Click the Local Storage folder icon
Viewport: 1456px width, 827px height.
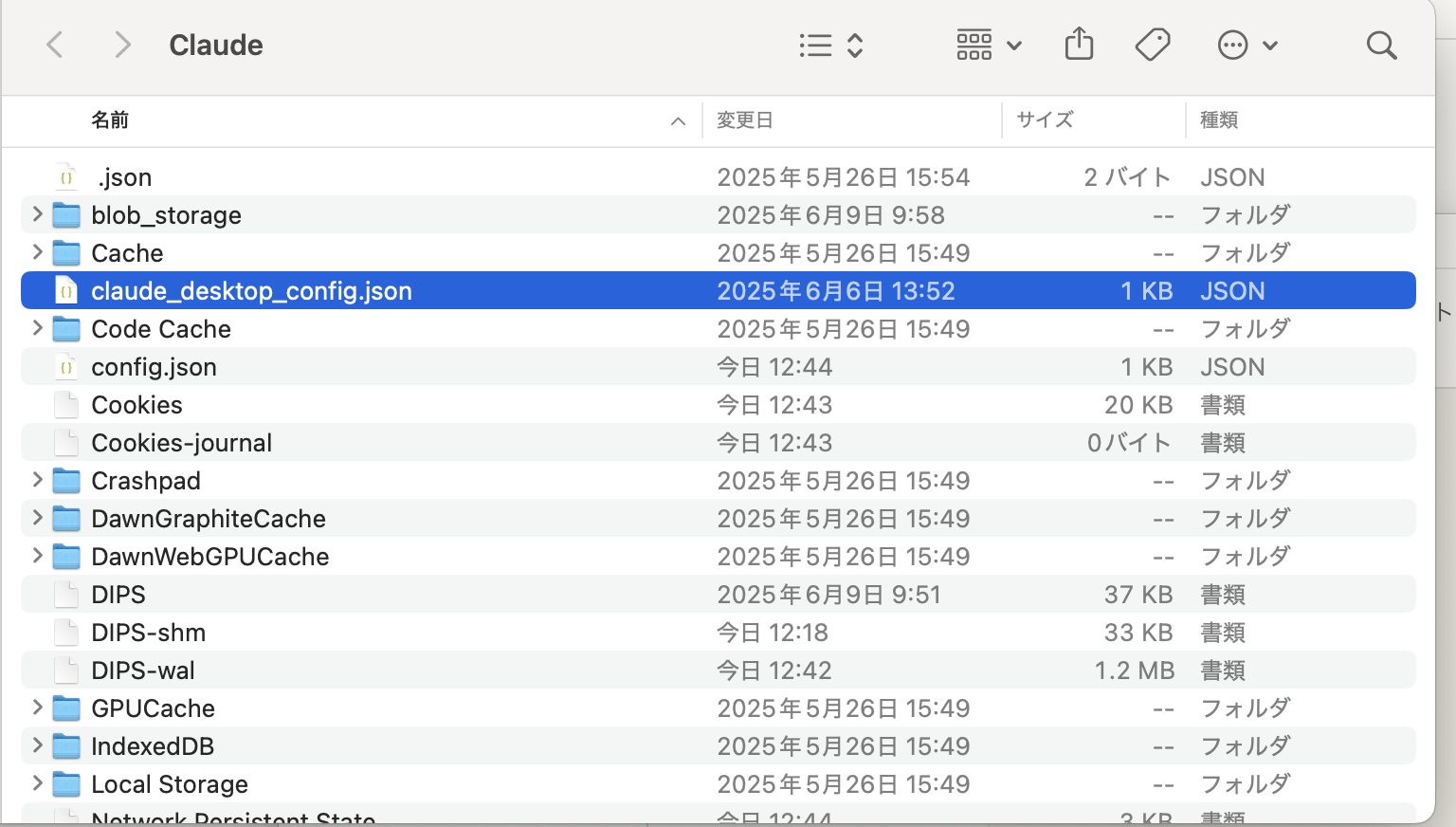point(66,784)
